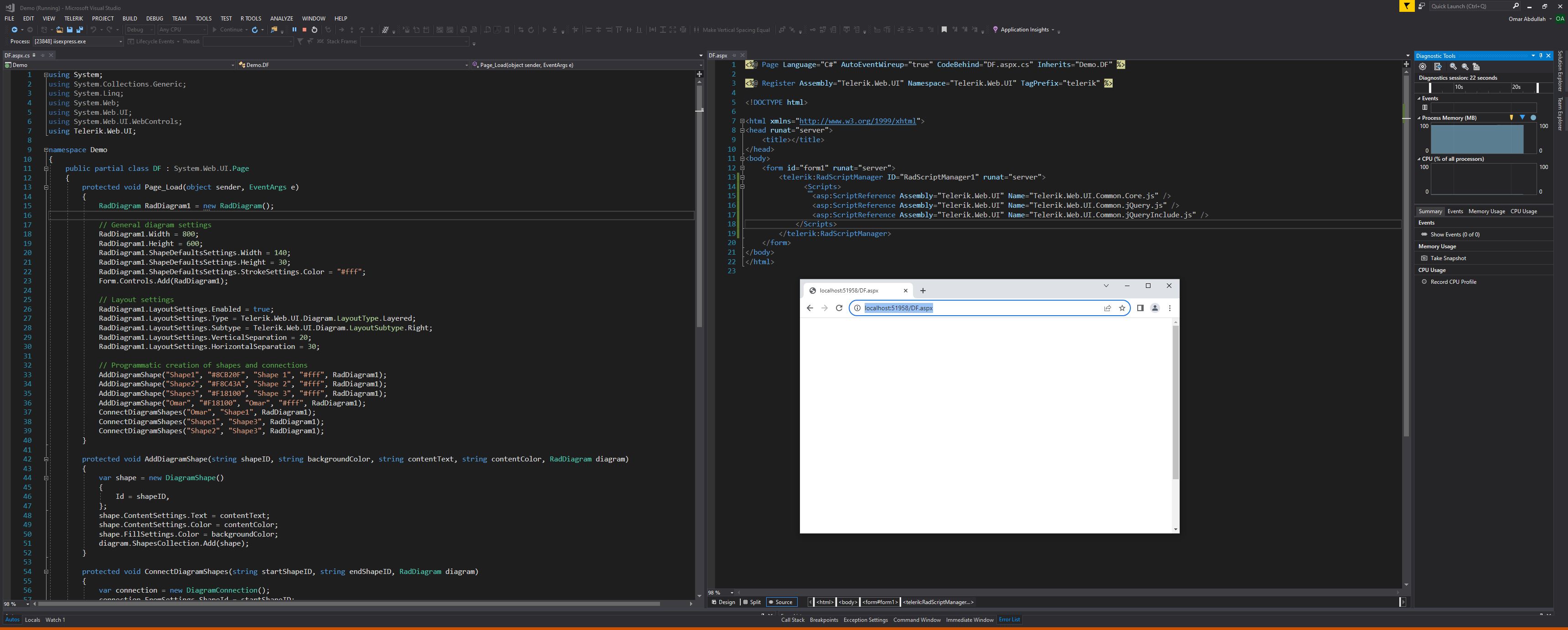Switch to Memory Usage tab

pos(1486,211)
